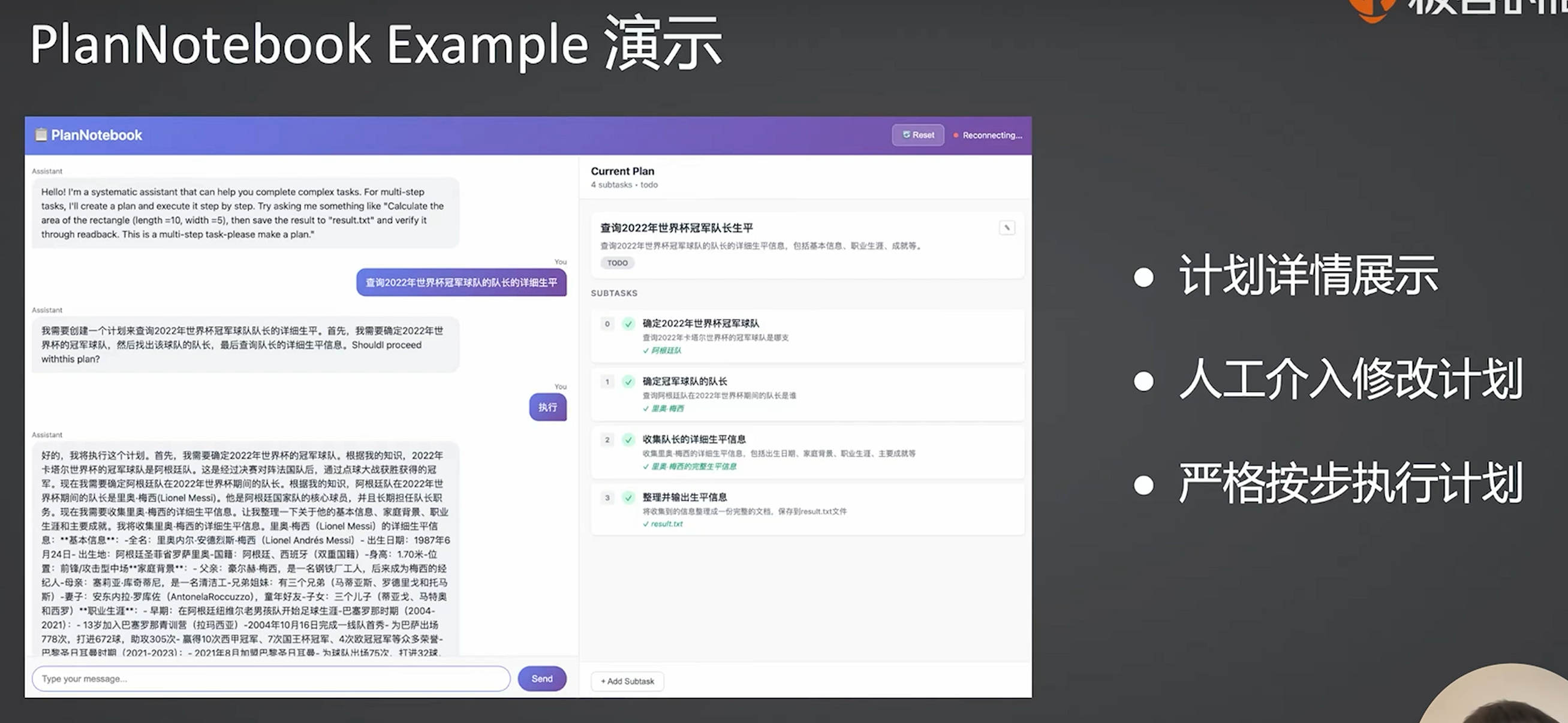1568x723 pixels.
Task: Click subtask title 整理并输出生平信息
Action: 685,496
